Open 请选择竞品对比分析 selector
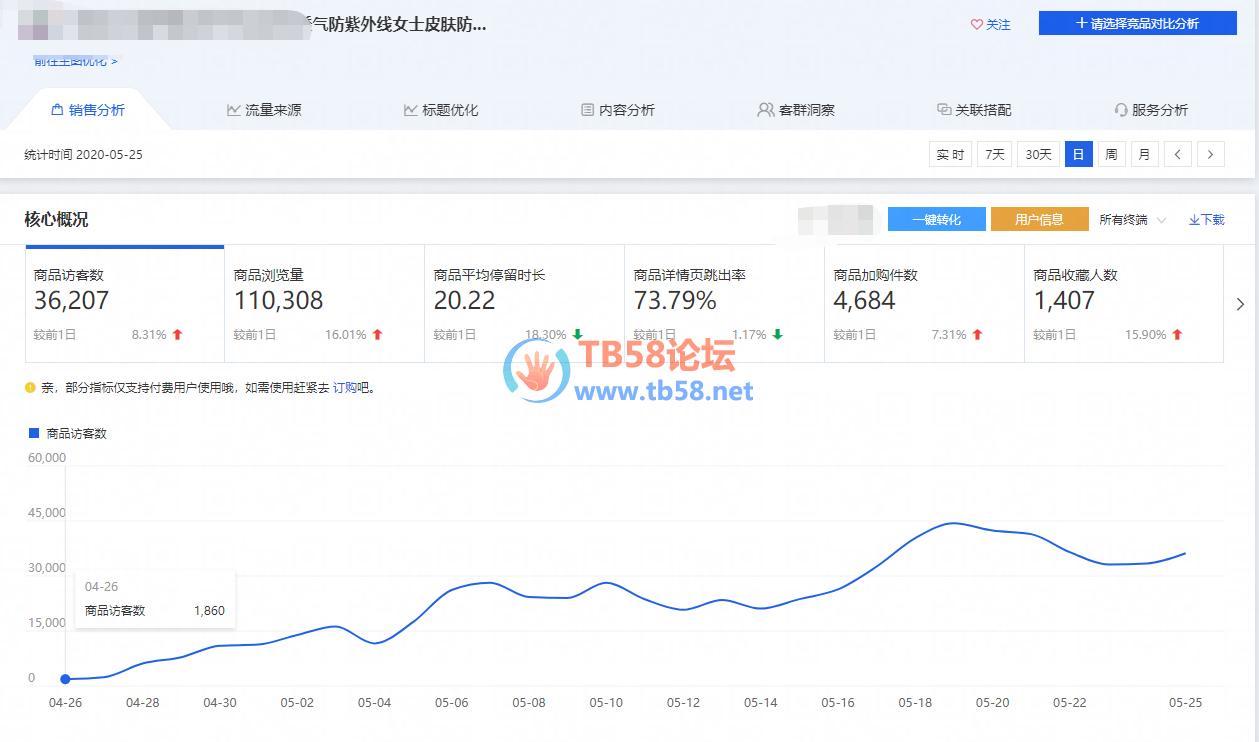 pyautogui.click(x=1137, y=23)
